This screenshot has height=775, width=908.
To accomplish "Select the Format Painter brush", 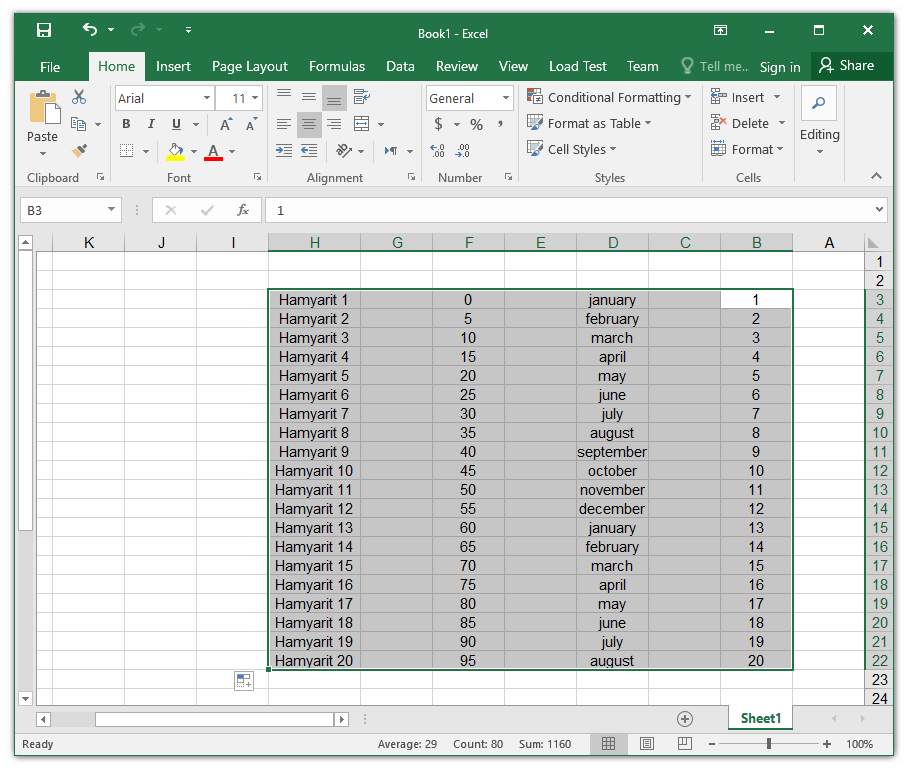I will pyautogui.click(x=79, y=151).
